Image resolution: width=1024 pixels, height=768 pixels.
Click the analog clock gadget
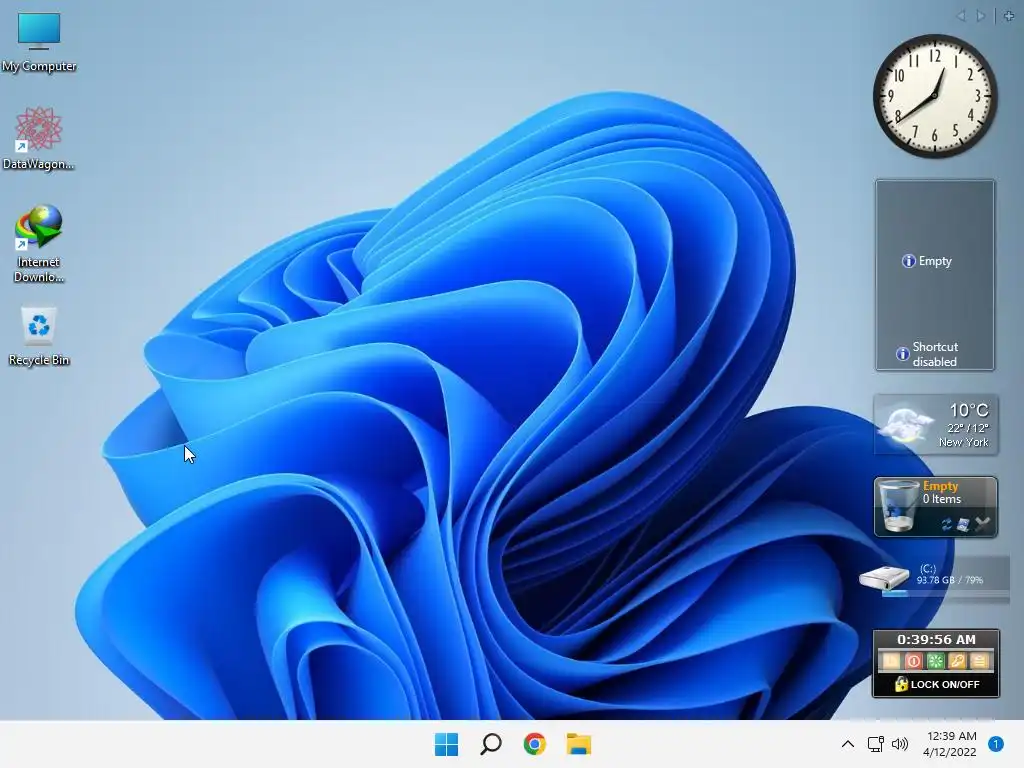(x=935, y=96)
